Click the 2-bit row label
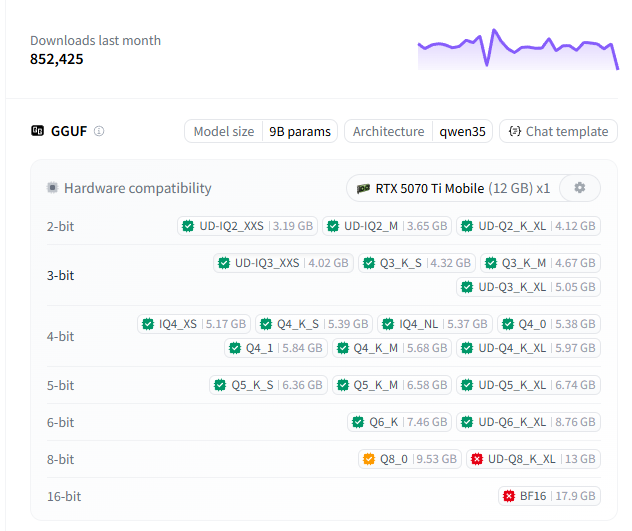The image size is (632, 531). pyautogui.click(x=60, y=226)
